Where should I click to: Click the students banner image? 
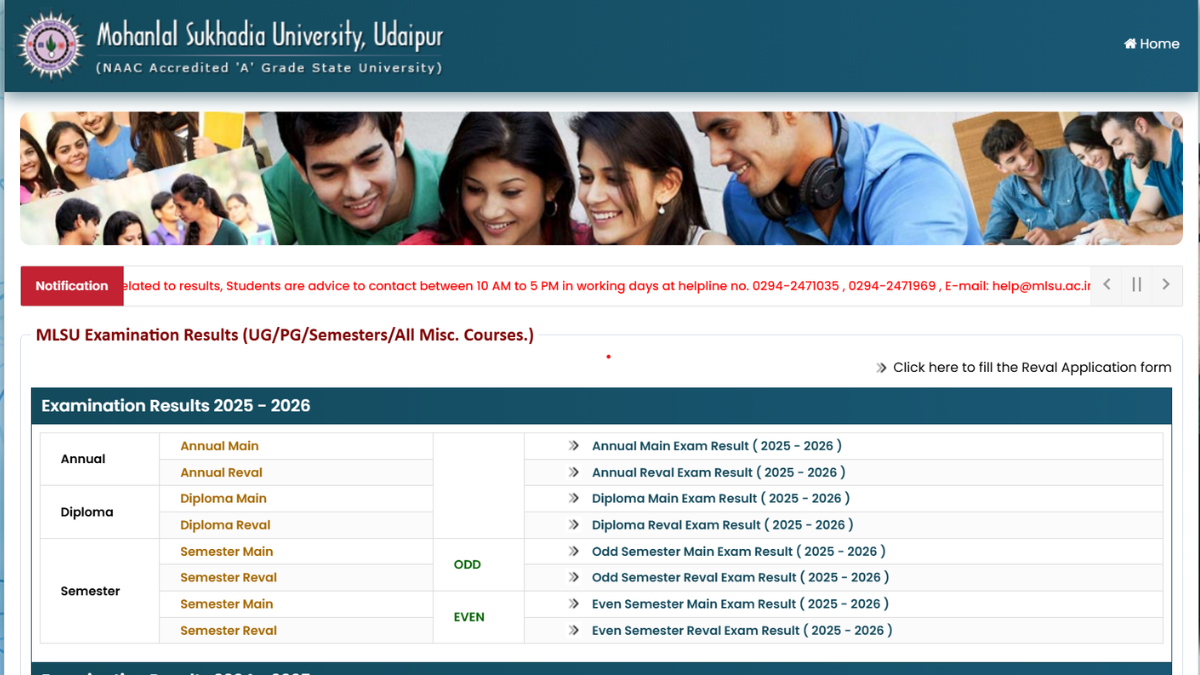pos(601,178)
